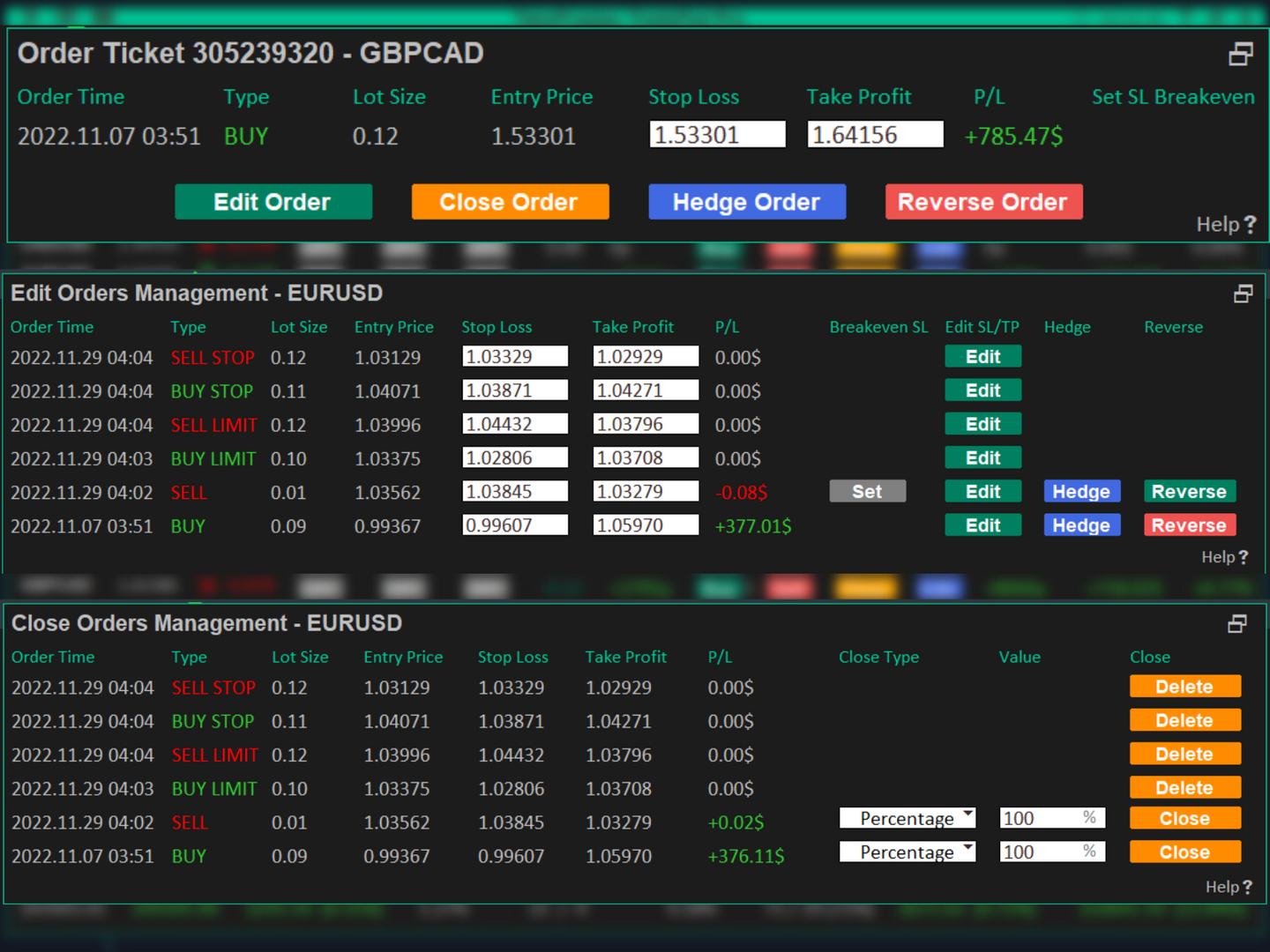Viewport: 1270px width, 952px height.
Task: Reverse the GBPCAD order ticket
Action: 983,202
